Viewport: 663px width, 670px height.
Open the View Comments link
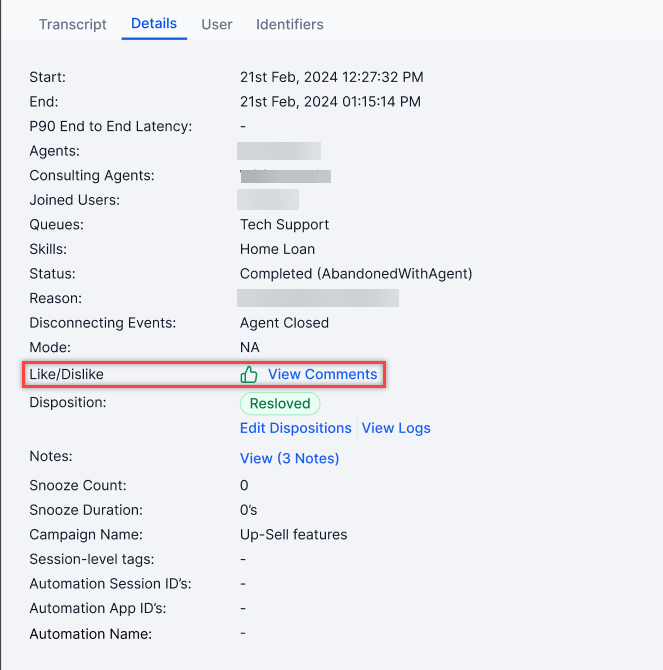pos(322,375)
